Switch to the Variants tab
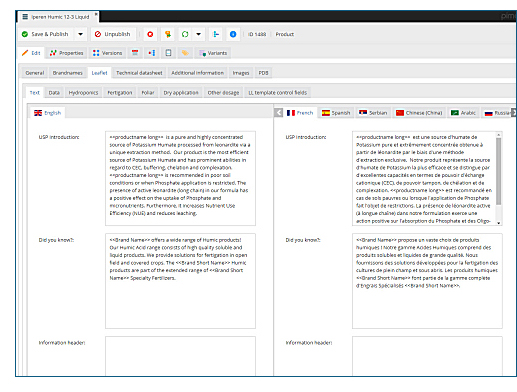This screenshot has width=517, height=392. (213, 53)
